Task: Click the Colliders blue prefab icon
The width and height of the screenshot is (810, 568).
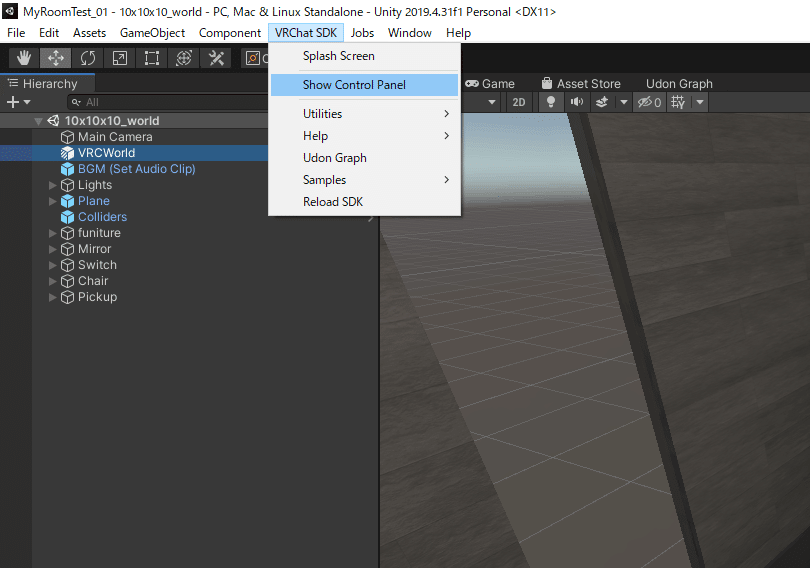Action: (x=67, y=217)
